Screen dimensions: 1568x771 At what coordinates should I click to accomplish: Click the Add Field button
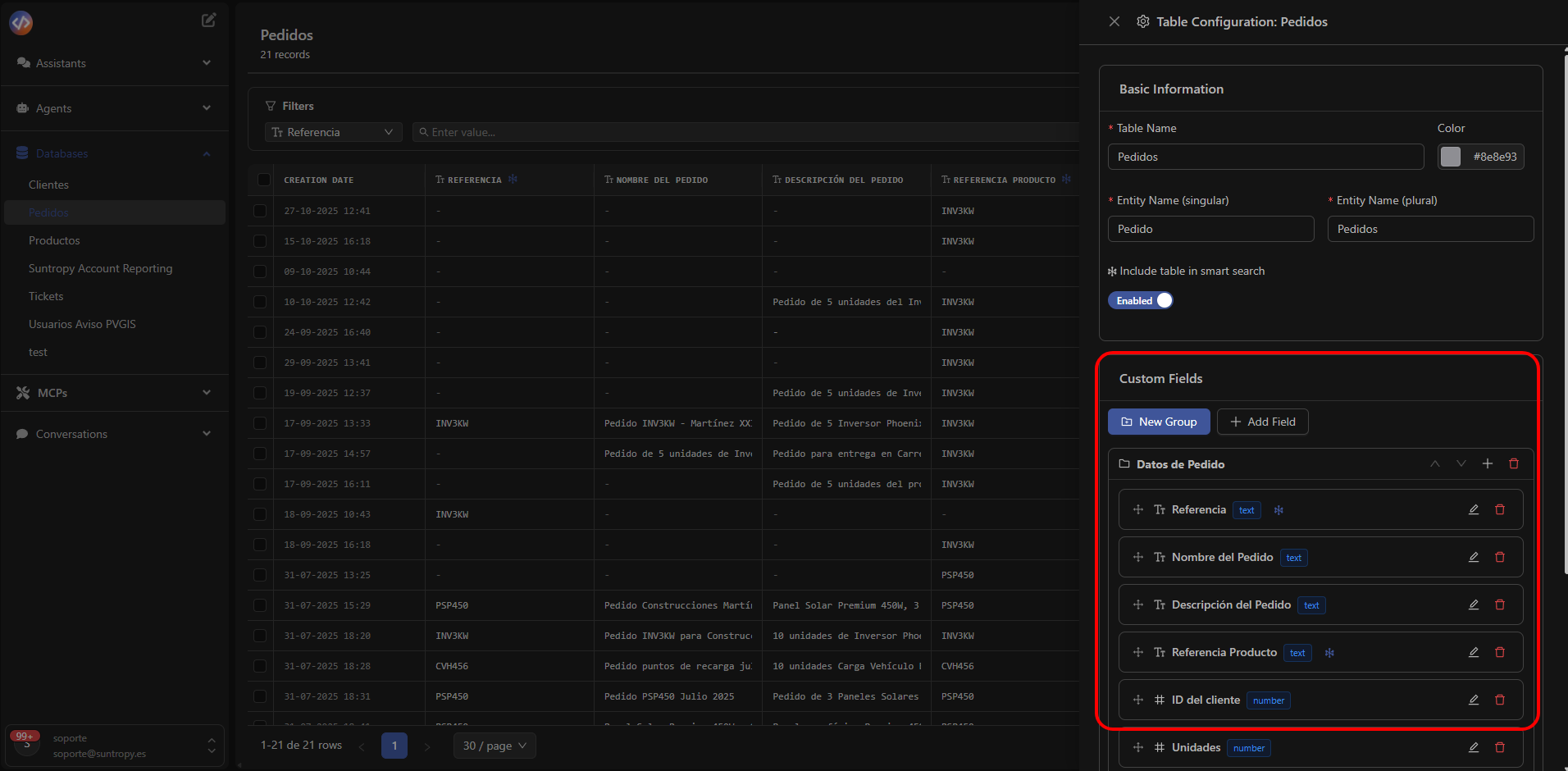pyautogui.click(x=1263, y=422)
